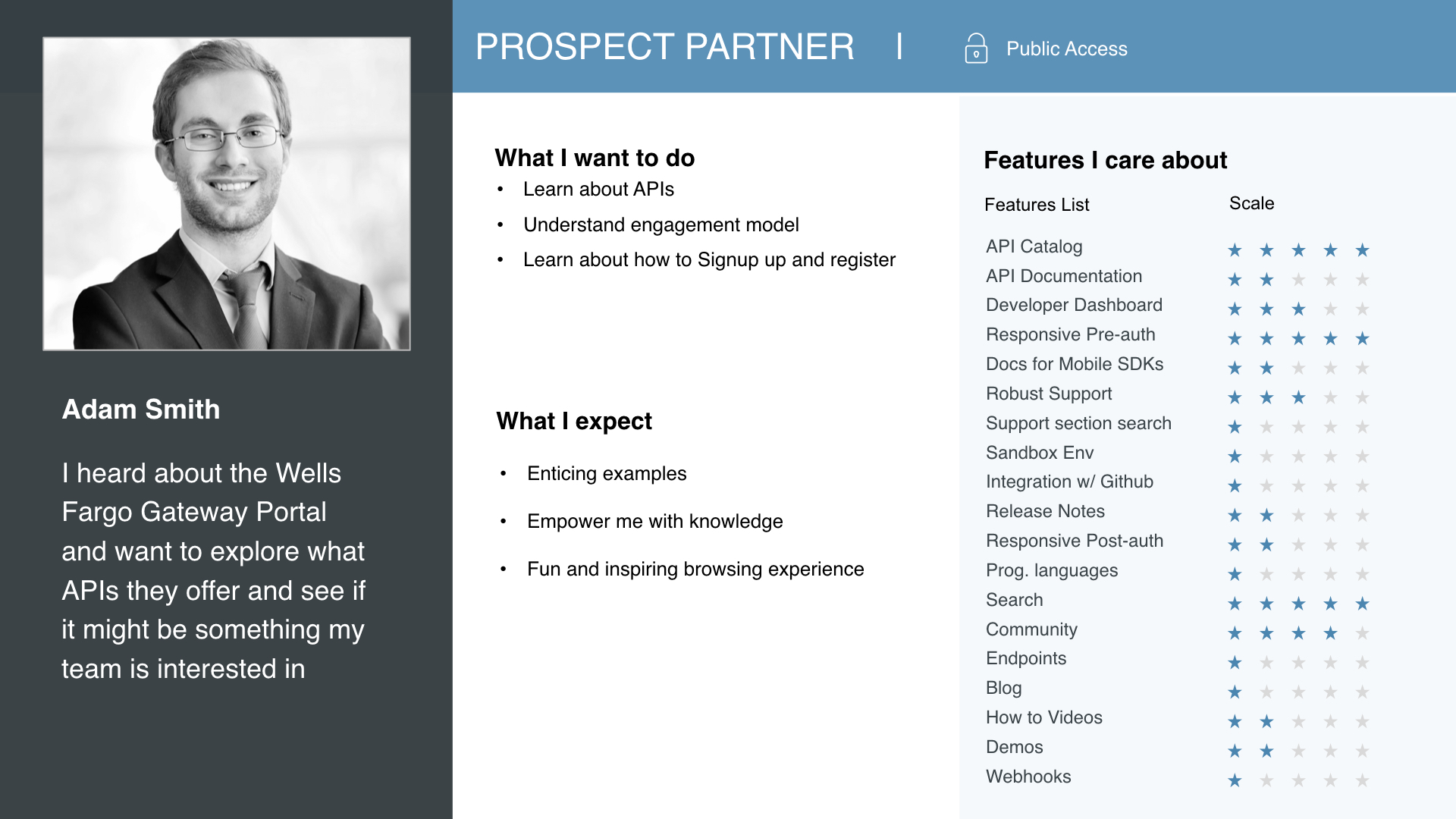Click the Adam Smith name heading

(x=141, y=409)
